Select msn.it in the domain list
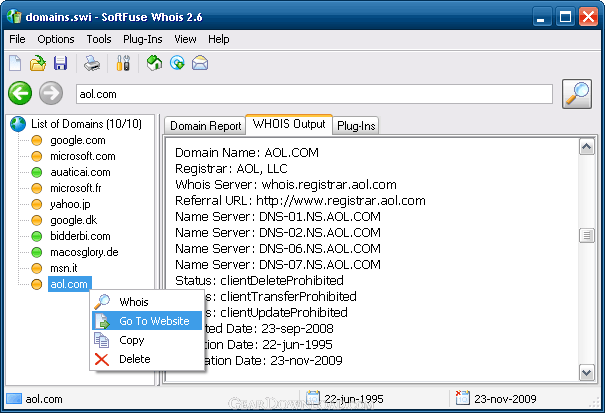Screen dimensions: 605x413 64,268
